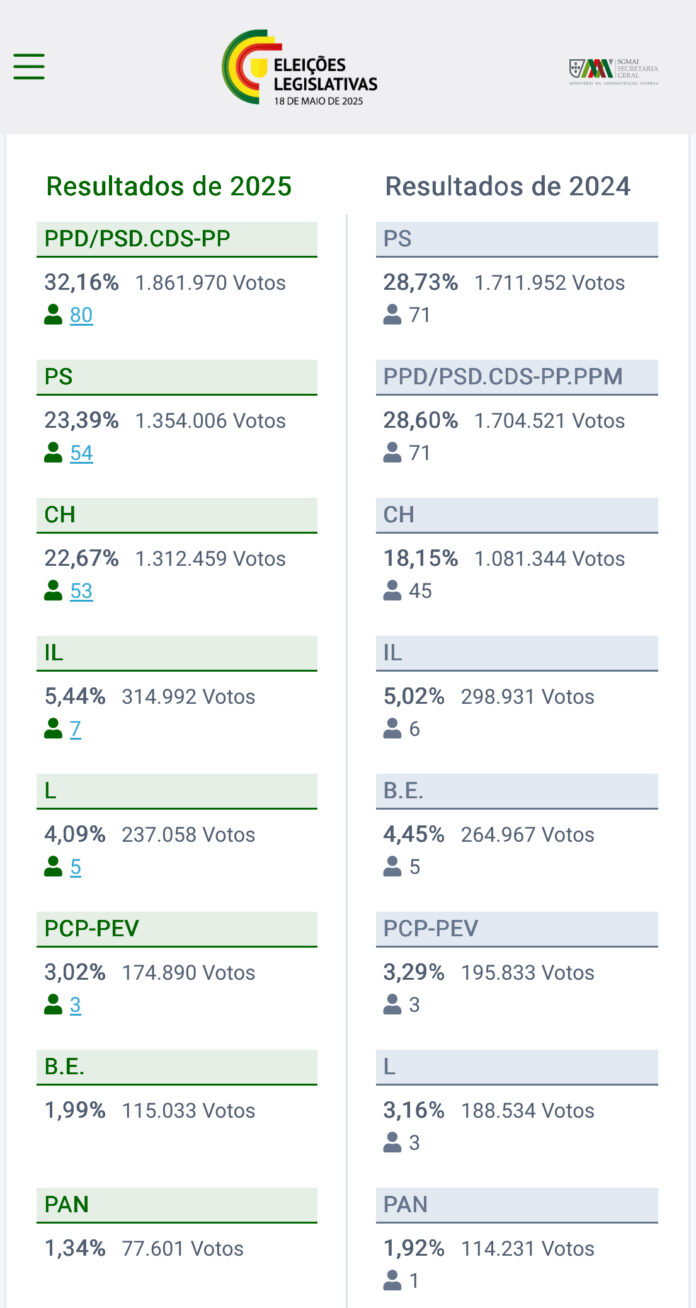
Task: Select the Resultados de 2025 heading
Action: (x=169, y=186)
